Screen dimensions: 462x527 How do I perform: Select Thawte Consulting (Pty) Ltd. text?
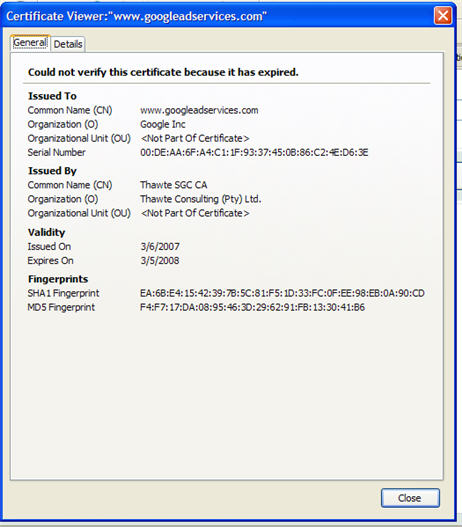[x=201, y=199]
